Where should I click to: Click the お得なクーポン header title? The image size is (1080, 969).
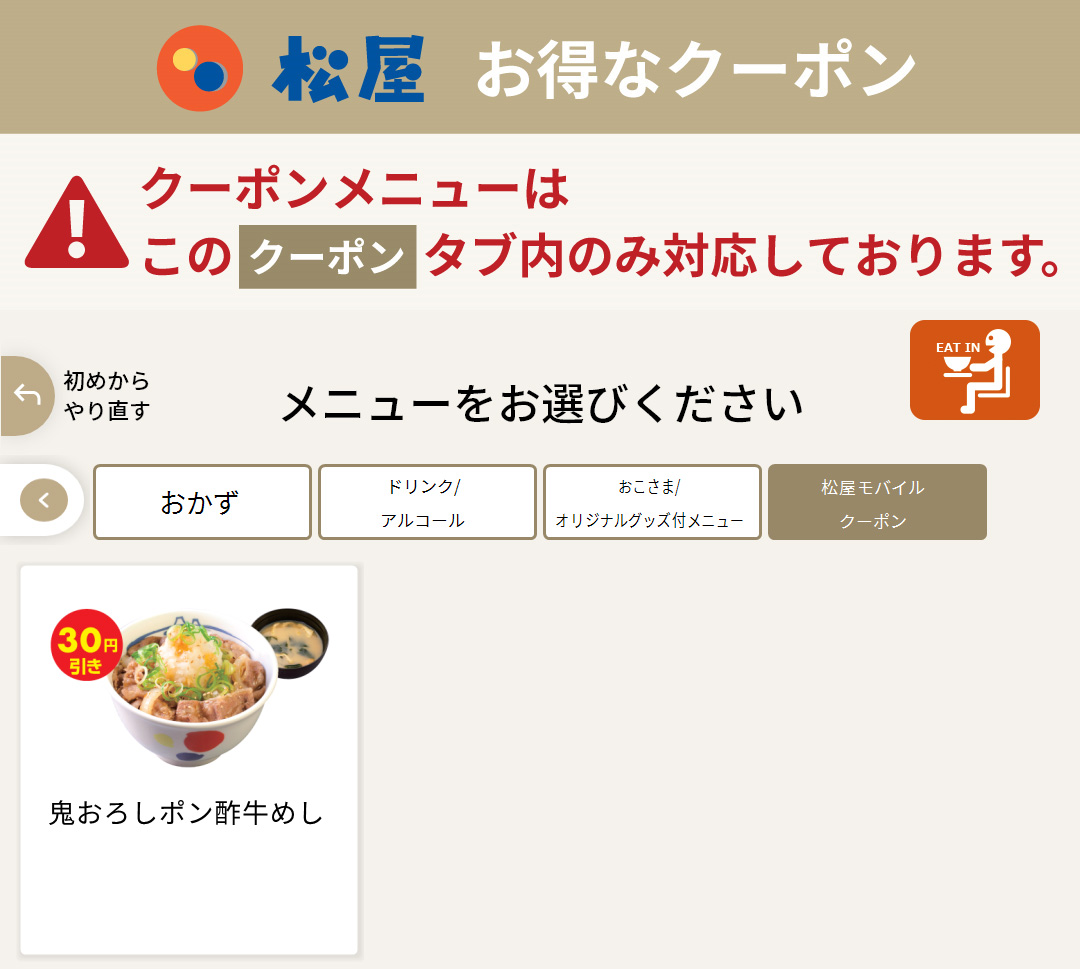[696, 70]
